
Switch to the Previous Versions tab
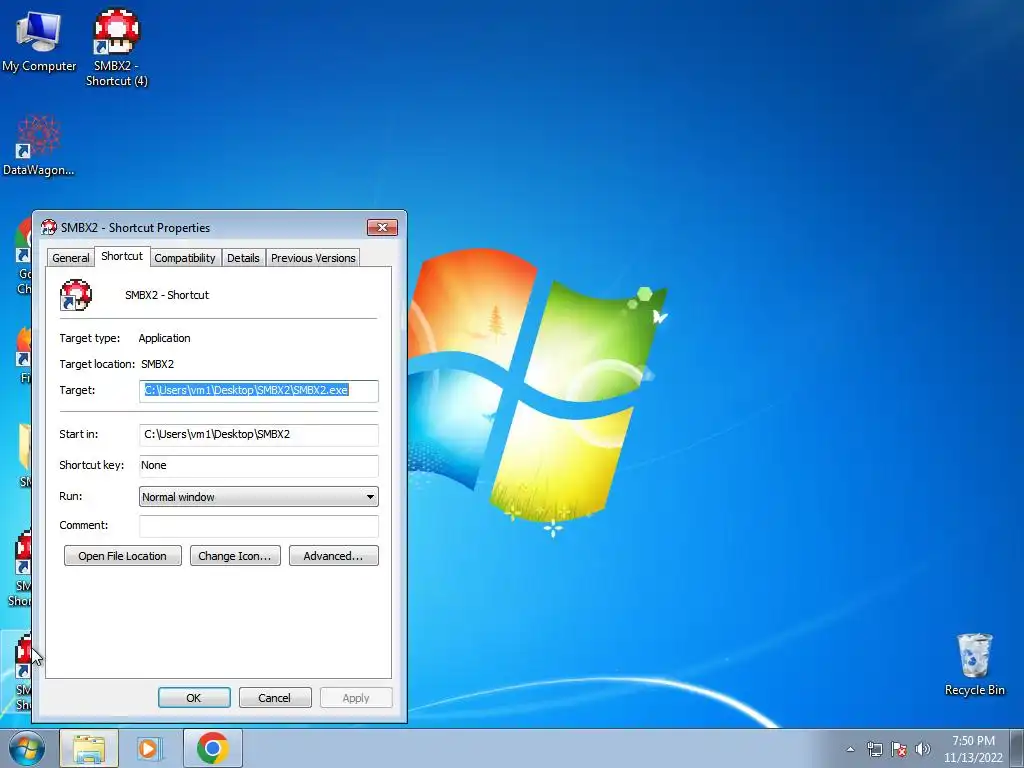click(x=313, y=258)
